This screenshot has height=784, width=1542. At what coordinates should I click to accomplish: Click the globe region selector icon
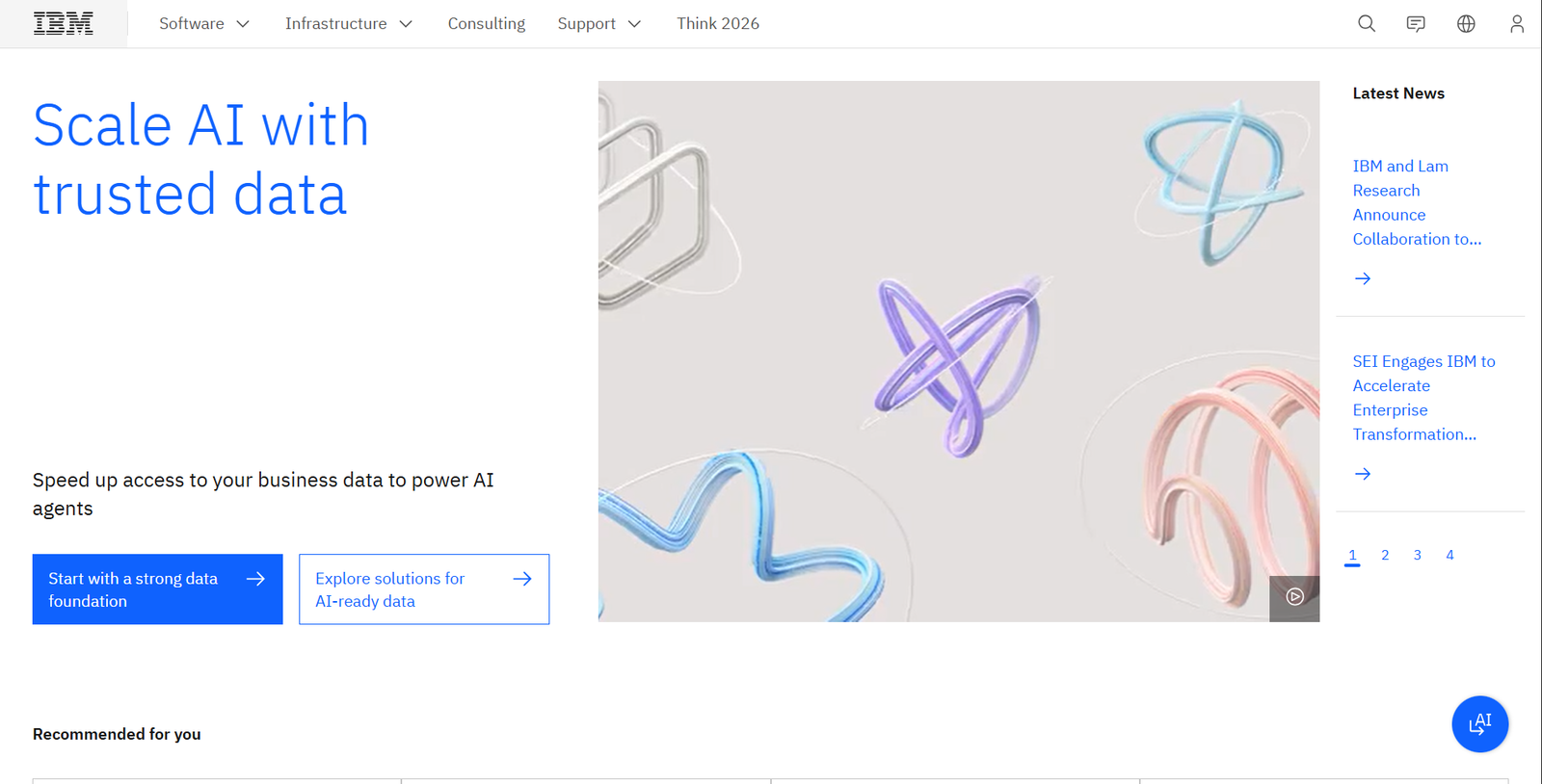point(1466,23)
